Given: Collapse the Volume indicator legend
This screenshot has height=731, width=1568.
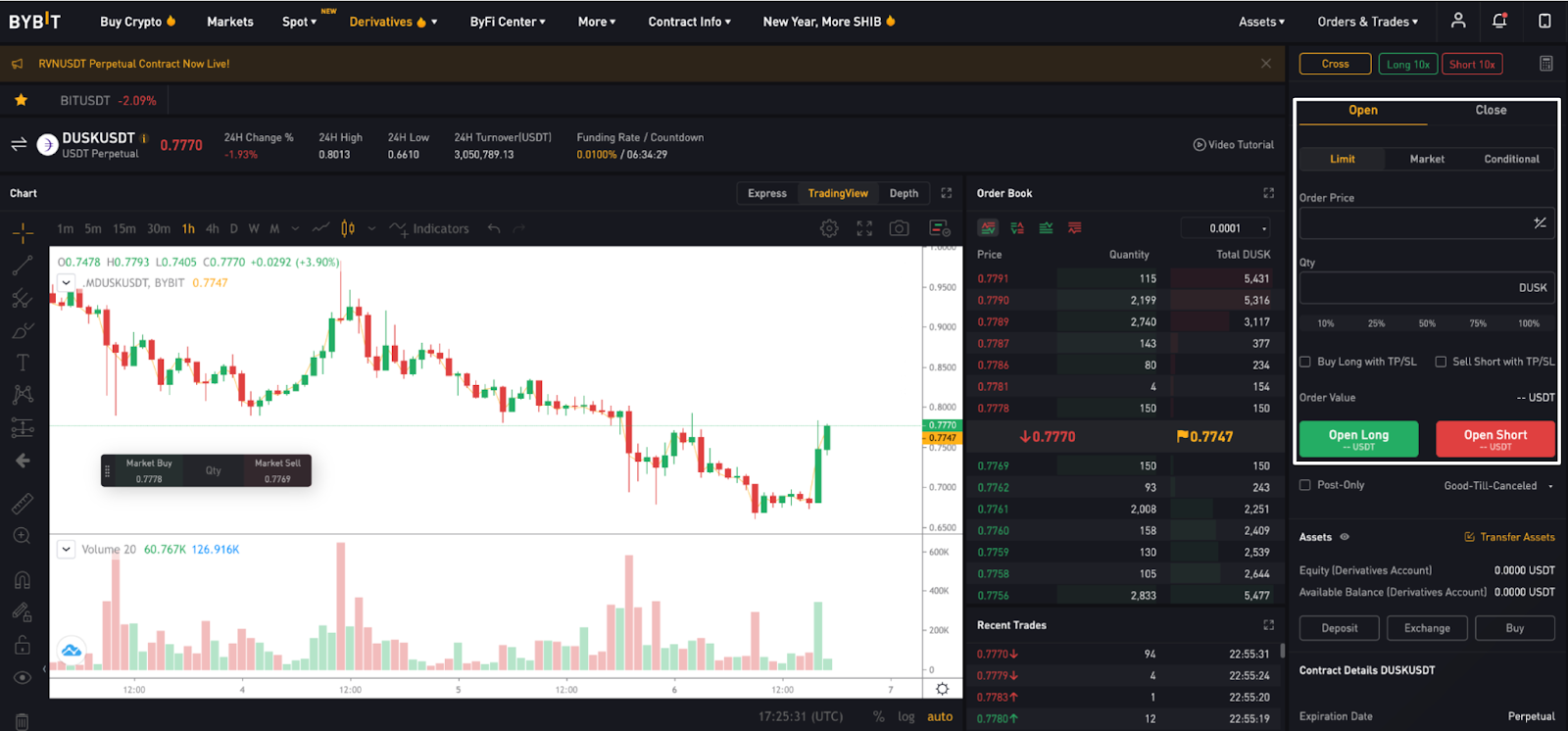Looking at the screenshot, I should pyautogui.click(x=66, y=549).
